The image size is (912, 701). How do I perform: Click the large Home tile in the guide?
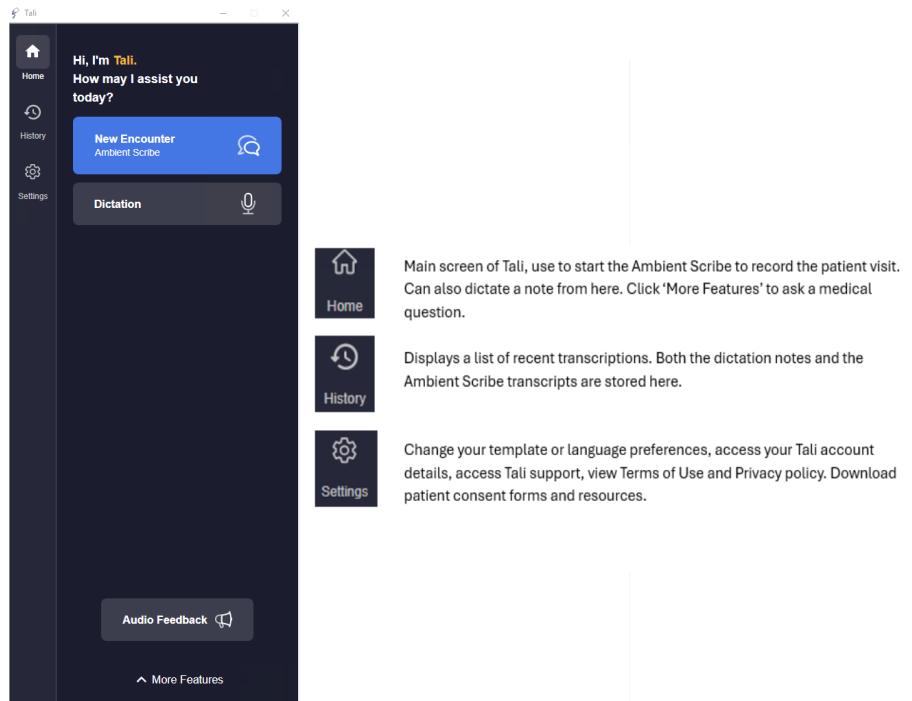point(344,283)
